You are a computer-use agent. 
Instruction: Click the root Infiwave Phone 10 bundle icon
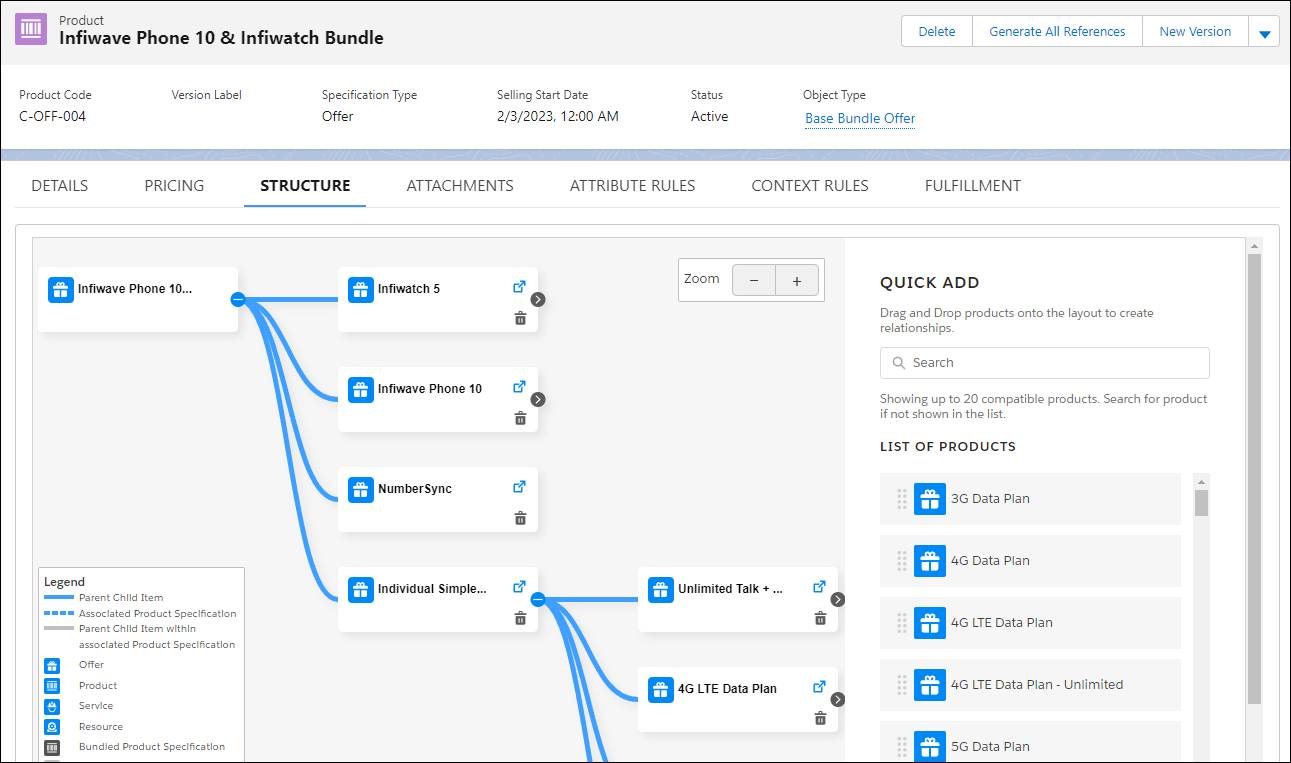click(61, 290)
